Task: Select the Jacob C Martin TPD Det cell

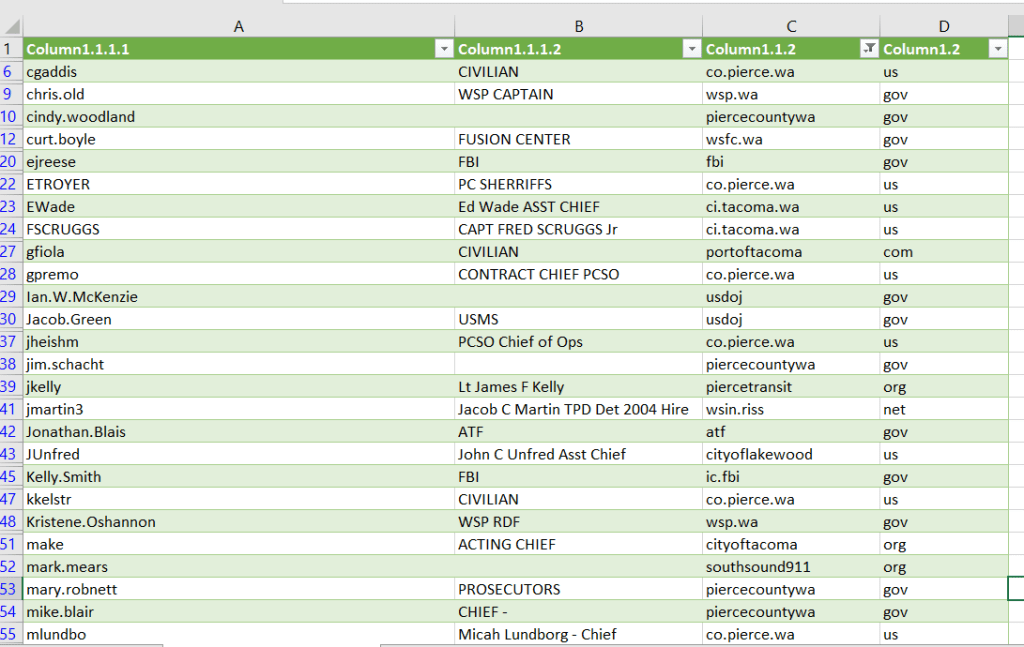Action: (x=578, y=409)
